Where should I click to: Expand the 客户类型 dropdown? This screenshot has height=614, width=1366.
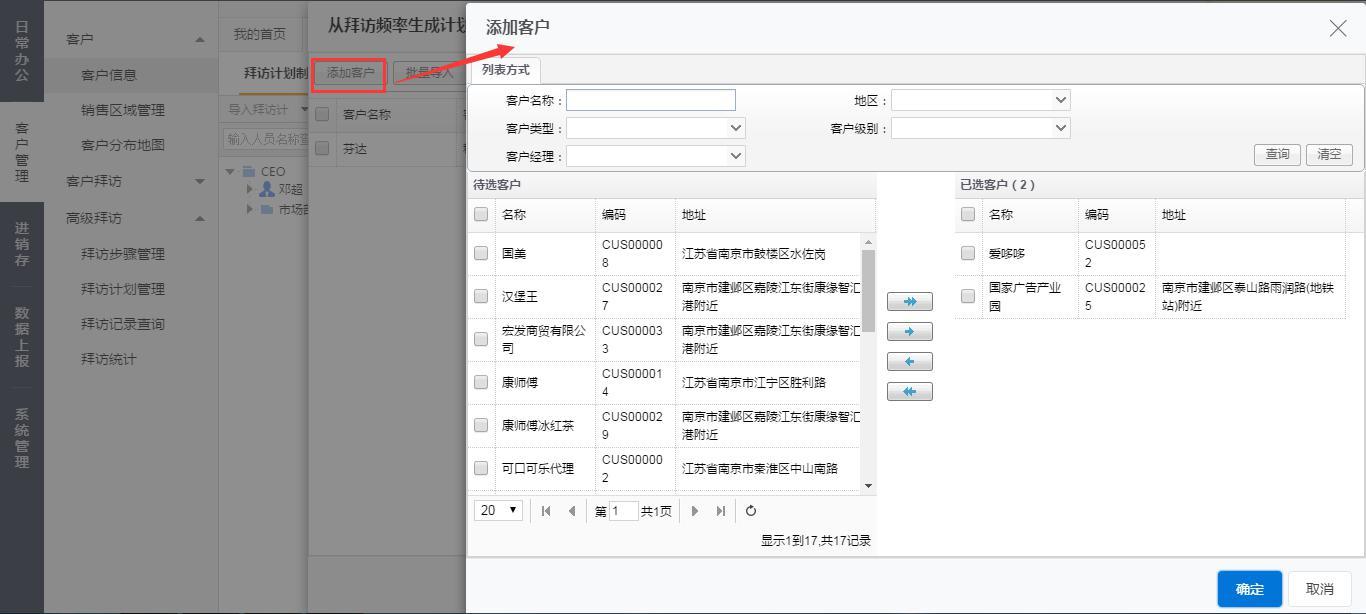coord(655,128)
